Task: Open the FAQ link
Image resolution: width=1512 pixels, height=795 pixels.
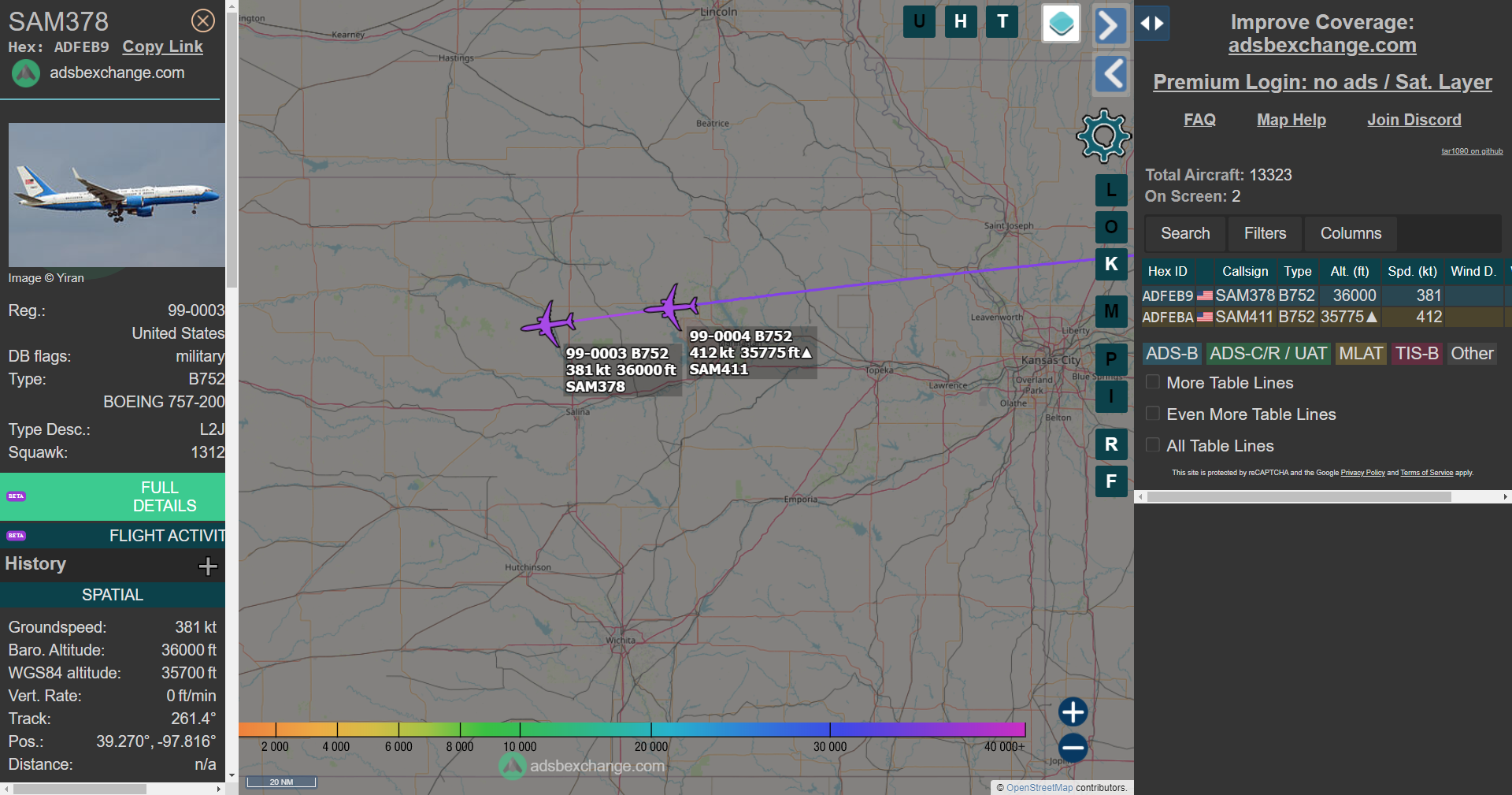Action: click(x=1199, y=120)
